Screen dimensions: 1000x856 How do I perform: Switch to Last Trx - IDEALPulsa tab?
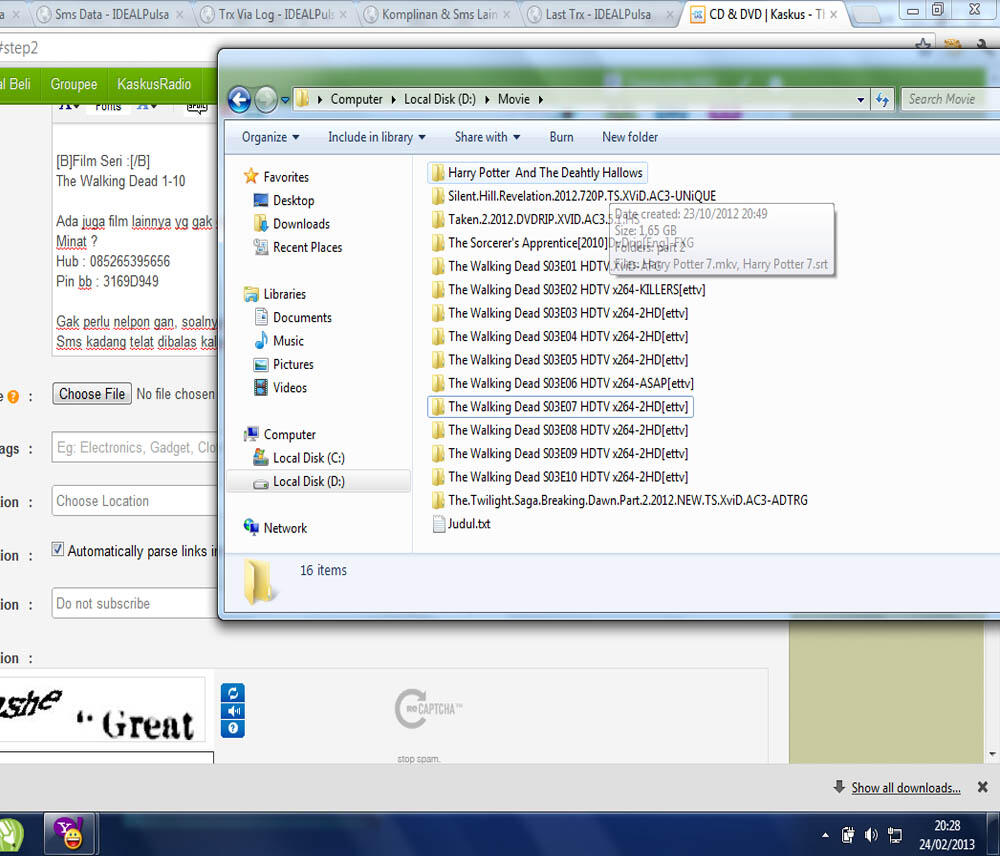(x=598, y=14)
